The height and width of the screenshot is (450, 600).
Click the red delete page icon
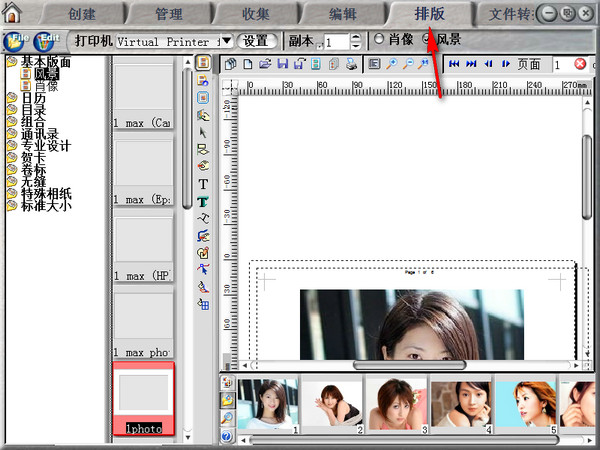(x=581, y=64)
